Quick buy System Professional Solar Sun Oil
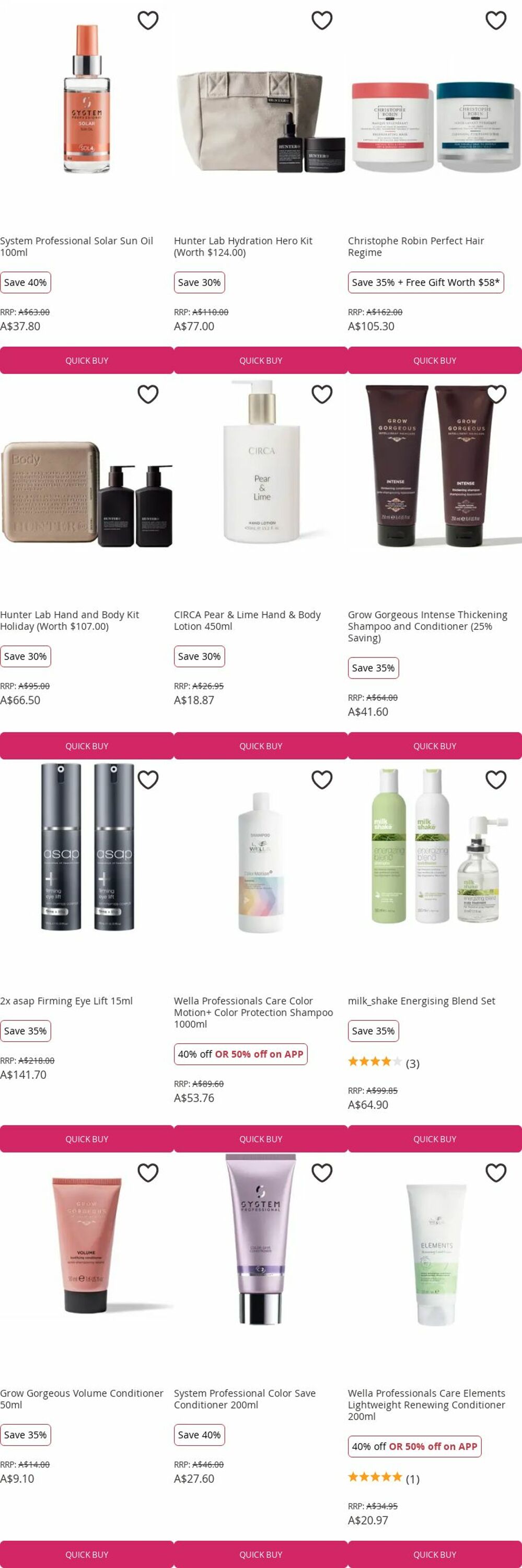Viewport: 522px width, 1568px height. [x=87, y=360]
